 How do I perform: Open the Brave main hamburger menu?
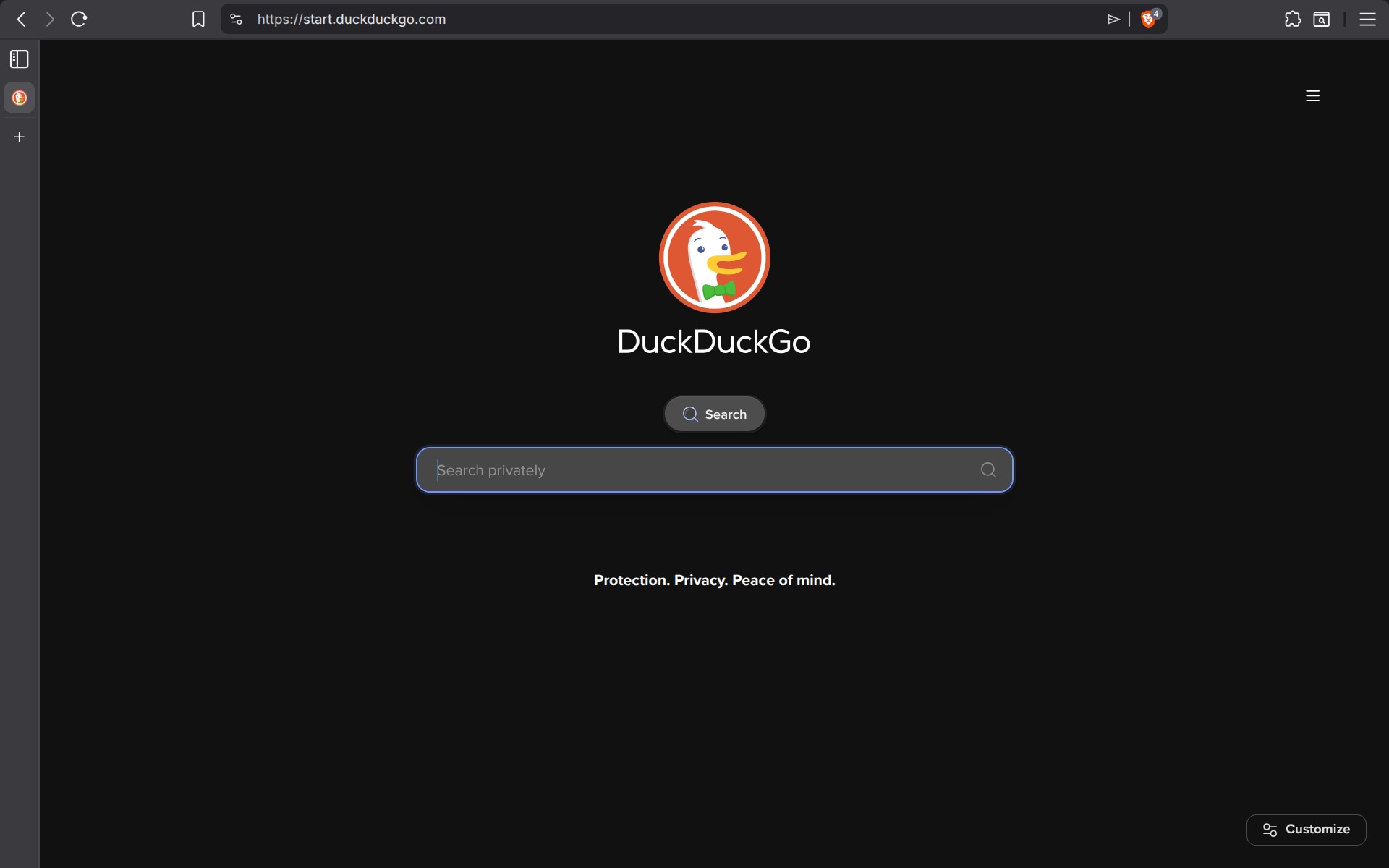point(1367,20)
